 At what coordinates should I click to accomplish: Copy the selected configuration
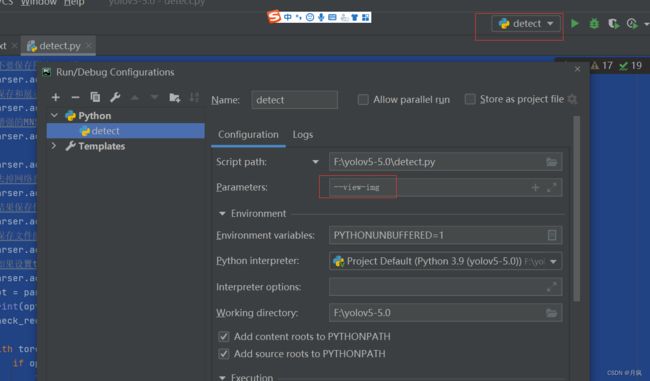pos(95,97)
